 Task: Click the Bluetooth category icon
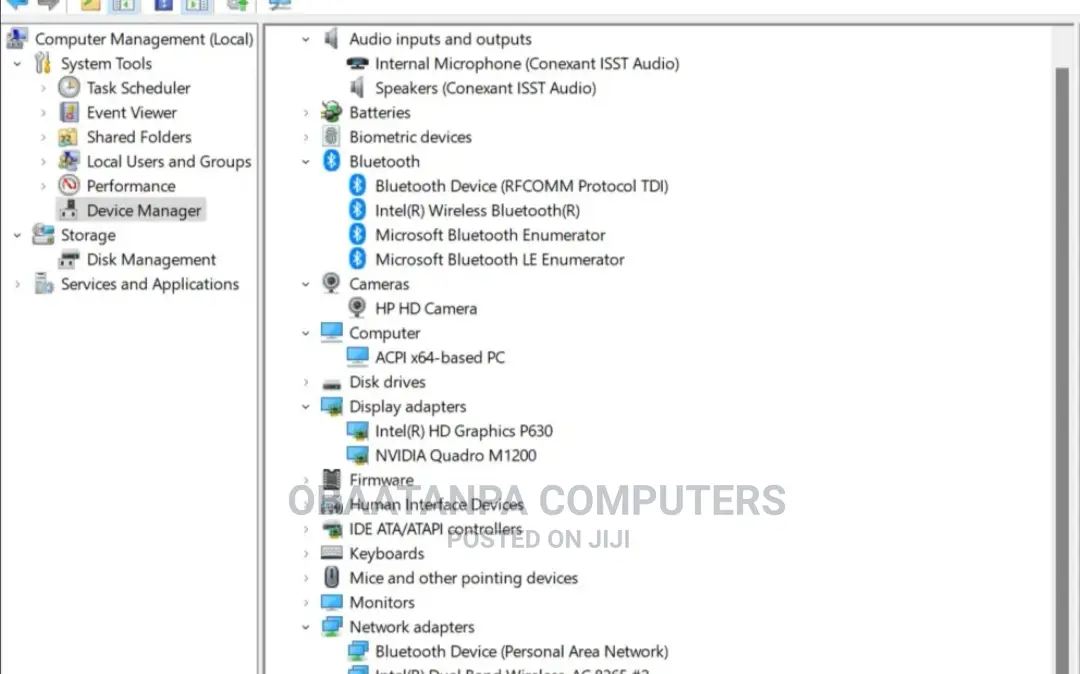coord(331,161)
